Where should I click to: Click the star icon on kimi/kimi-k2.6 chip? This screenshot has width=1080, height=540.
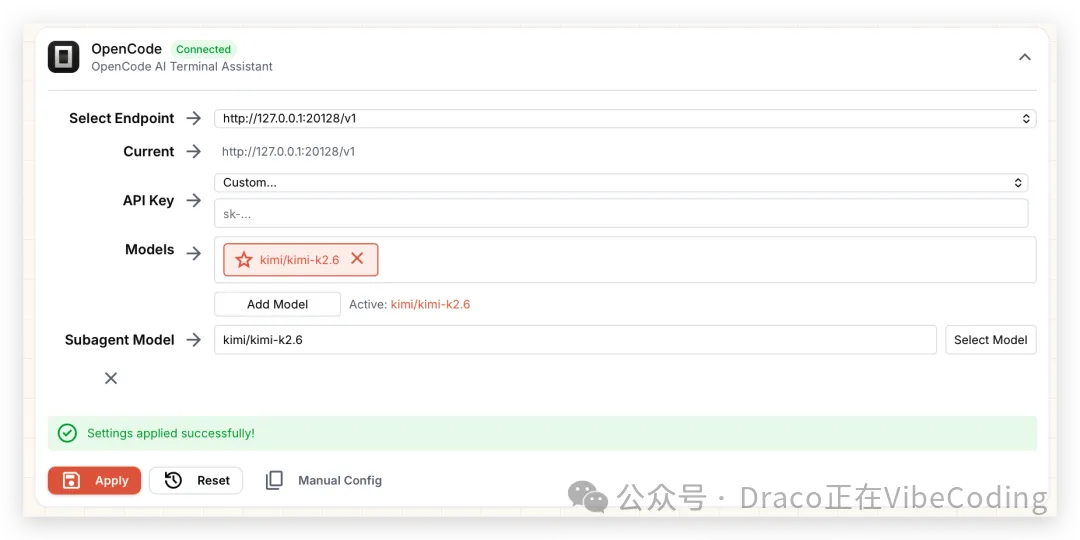point(244,260)
